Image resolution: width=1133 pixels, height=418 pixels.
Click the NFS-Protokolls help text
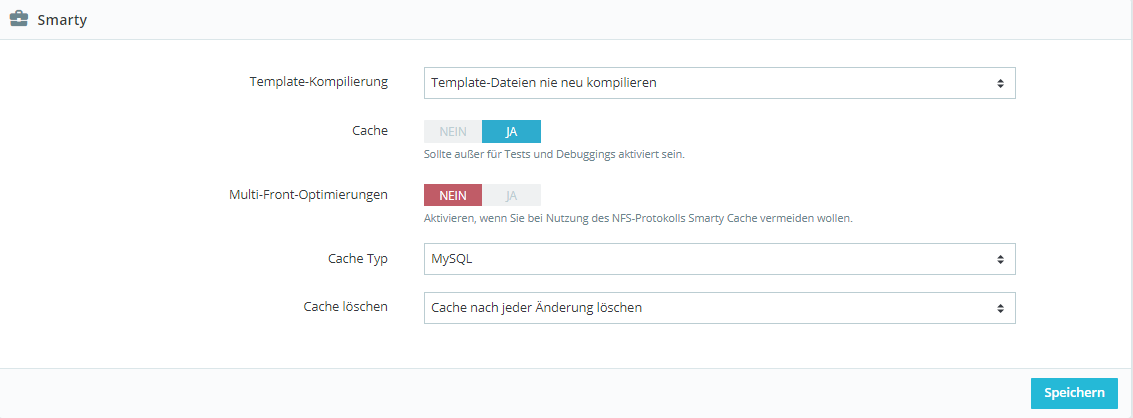(638, 218)
